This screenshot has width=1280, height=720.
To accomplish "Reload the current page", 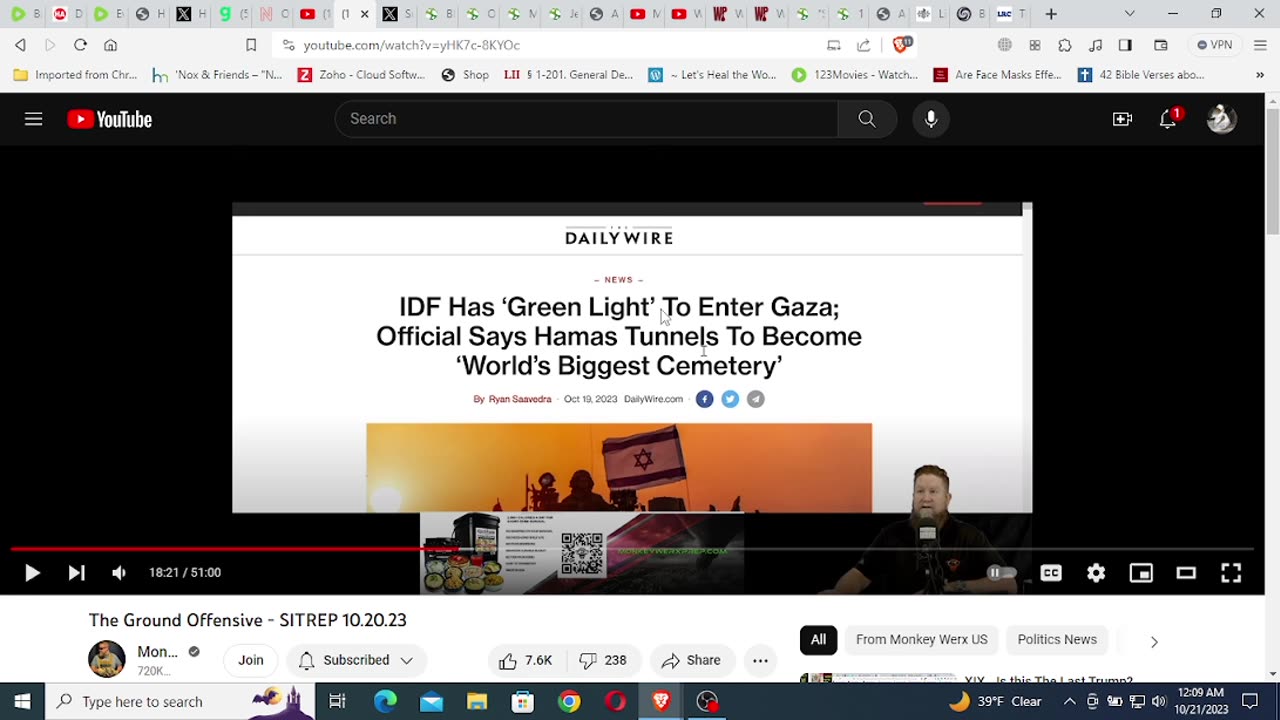I will click(80, 45).
